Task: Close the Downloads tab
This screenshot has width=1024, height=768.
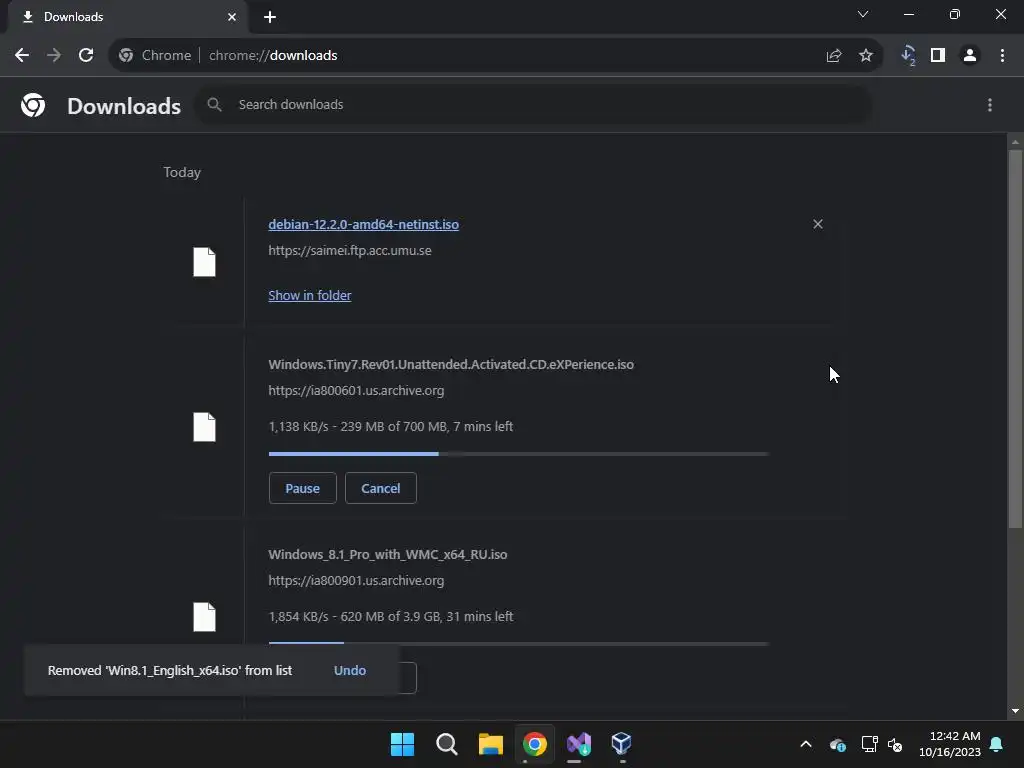Action: [x=232, y=17]
